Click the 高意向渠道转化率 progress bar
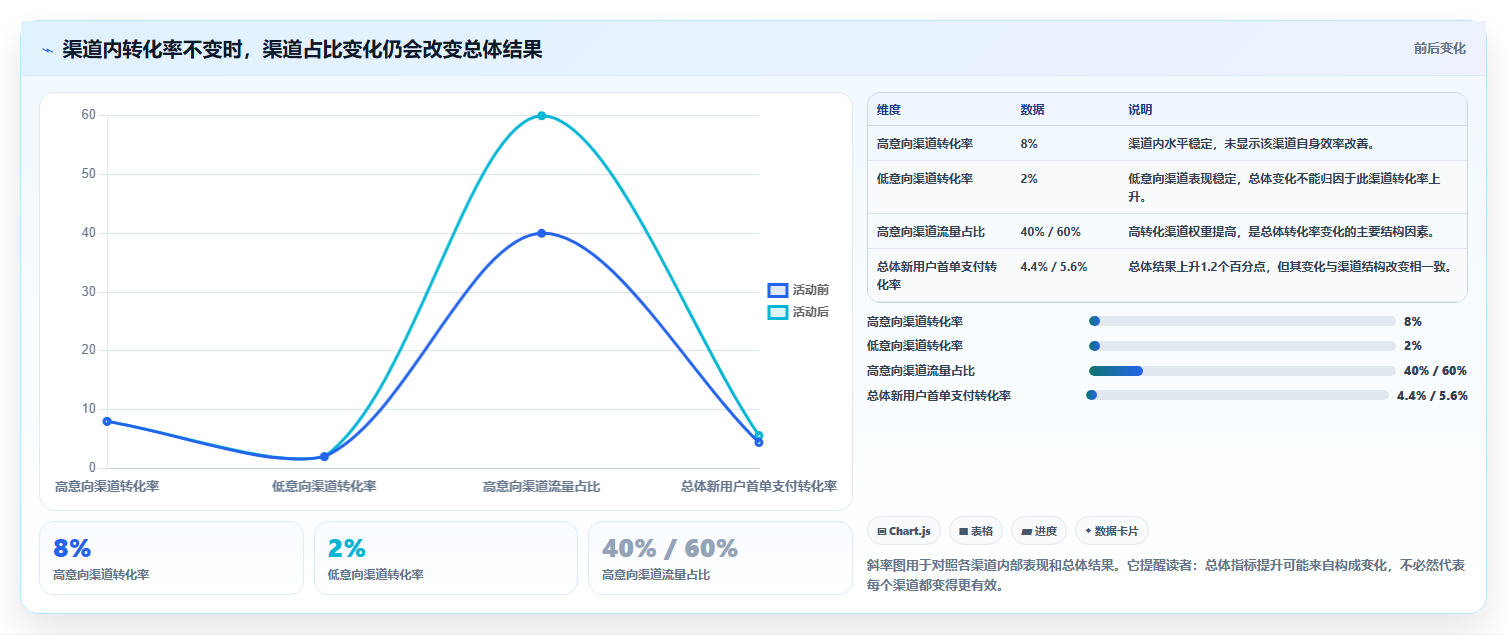1507x635 pixels. click(x=1242, y=321)
